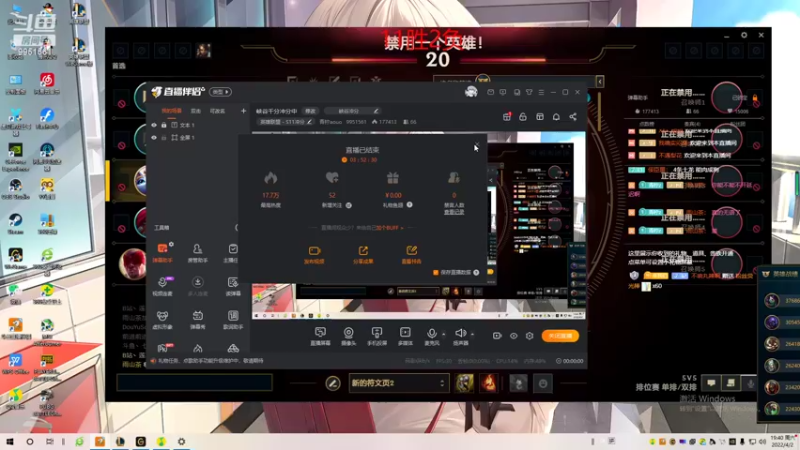Toggle the save stream data (保存直播数据) checkbox
Screen dimensions: 800x450
click(x=436, y=272)
